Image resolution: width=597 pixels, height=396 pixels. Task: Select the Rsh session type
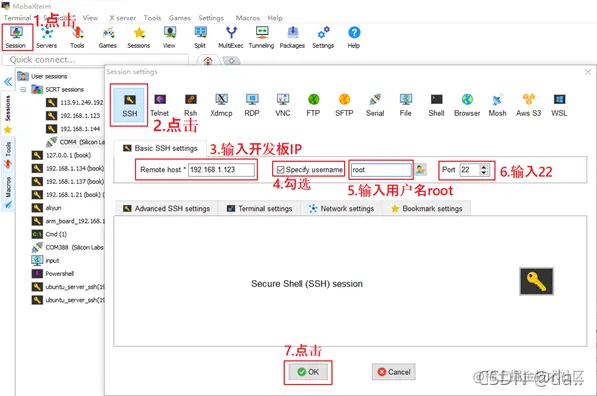[x=190, y=105]
